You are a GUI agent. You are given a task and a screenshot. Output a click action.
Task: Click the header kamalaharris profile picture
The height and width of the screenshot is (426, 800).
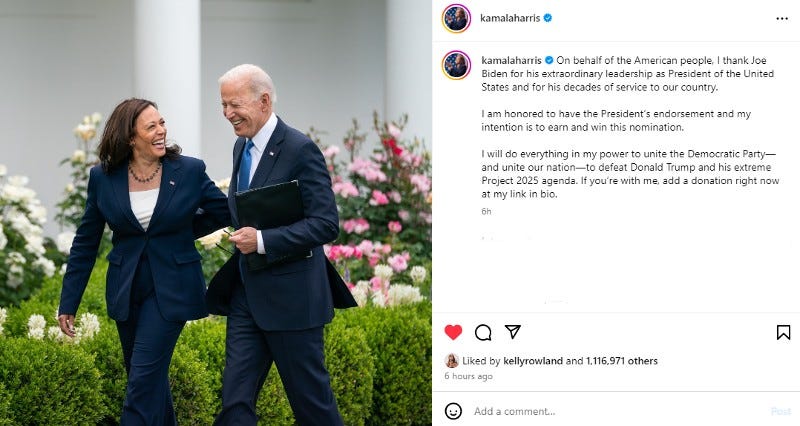pyautogui.click(x=456, y=18)
